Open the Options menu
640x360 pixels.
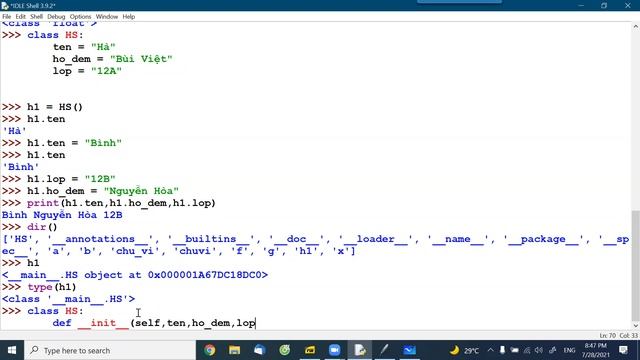(80, 17)
